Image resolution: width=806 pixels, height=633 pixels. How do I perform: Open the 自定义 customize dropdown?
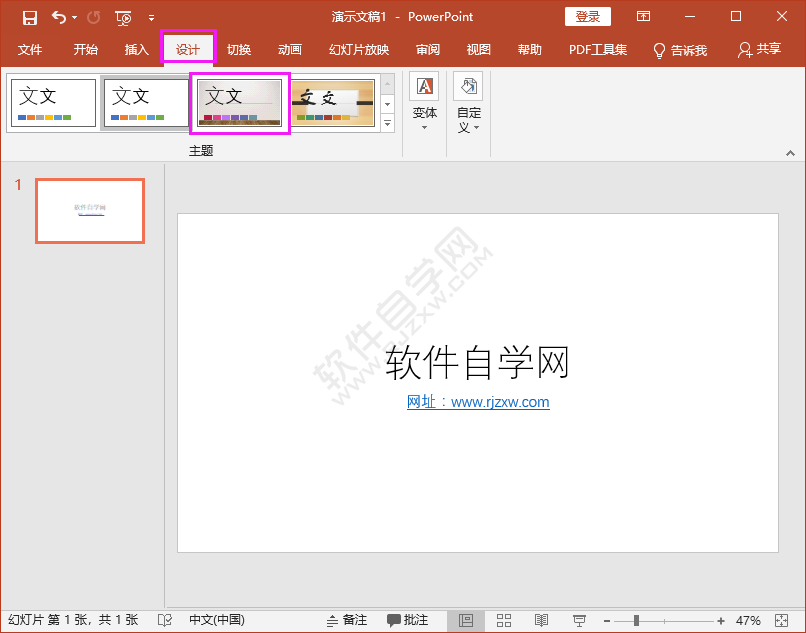[468, 102]
